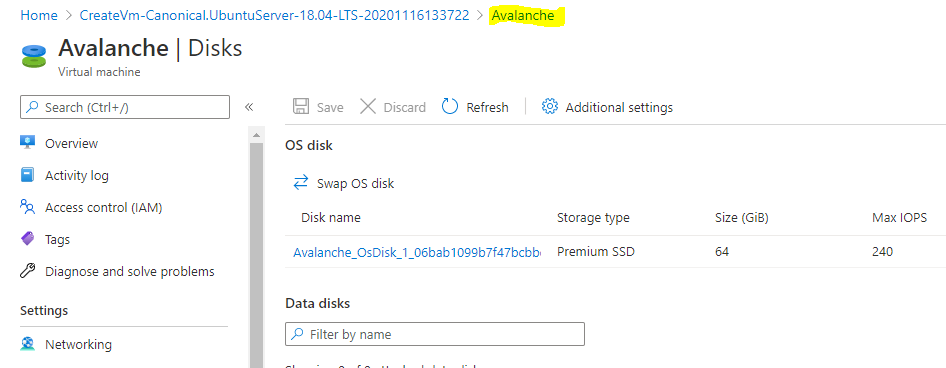Click the sidebar scroll up arrow

[256, 135]
